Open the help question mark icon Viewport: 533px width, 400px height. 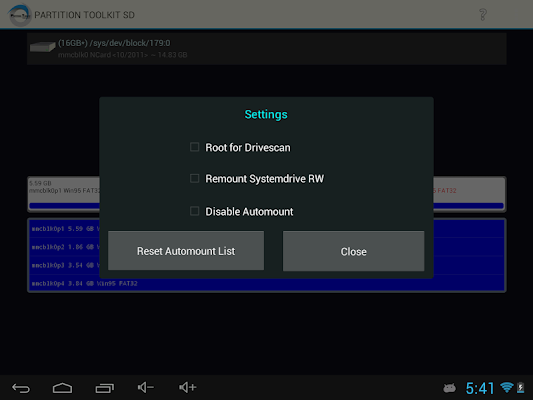pos(482,15)
